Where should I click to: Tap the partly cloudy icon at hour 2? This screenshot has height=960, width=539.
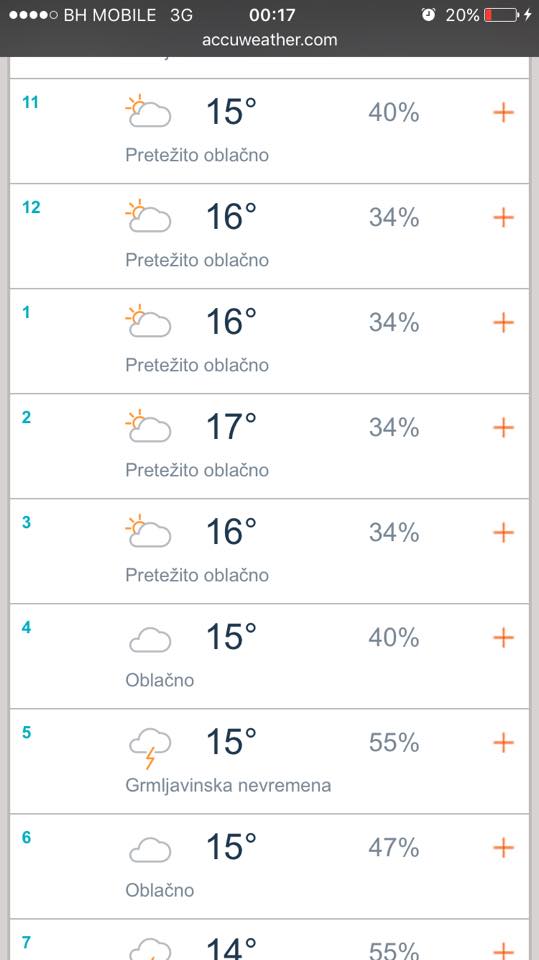coord(148,426)
